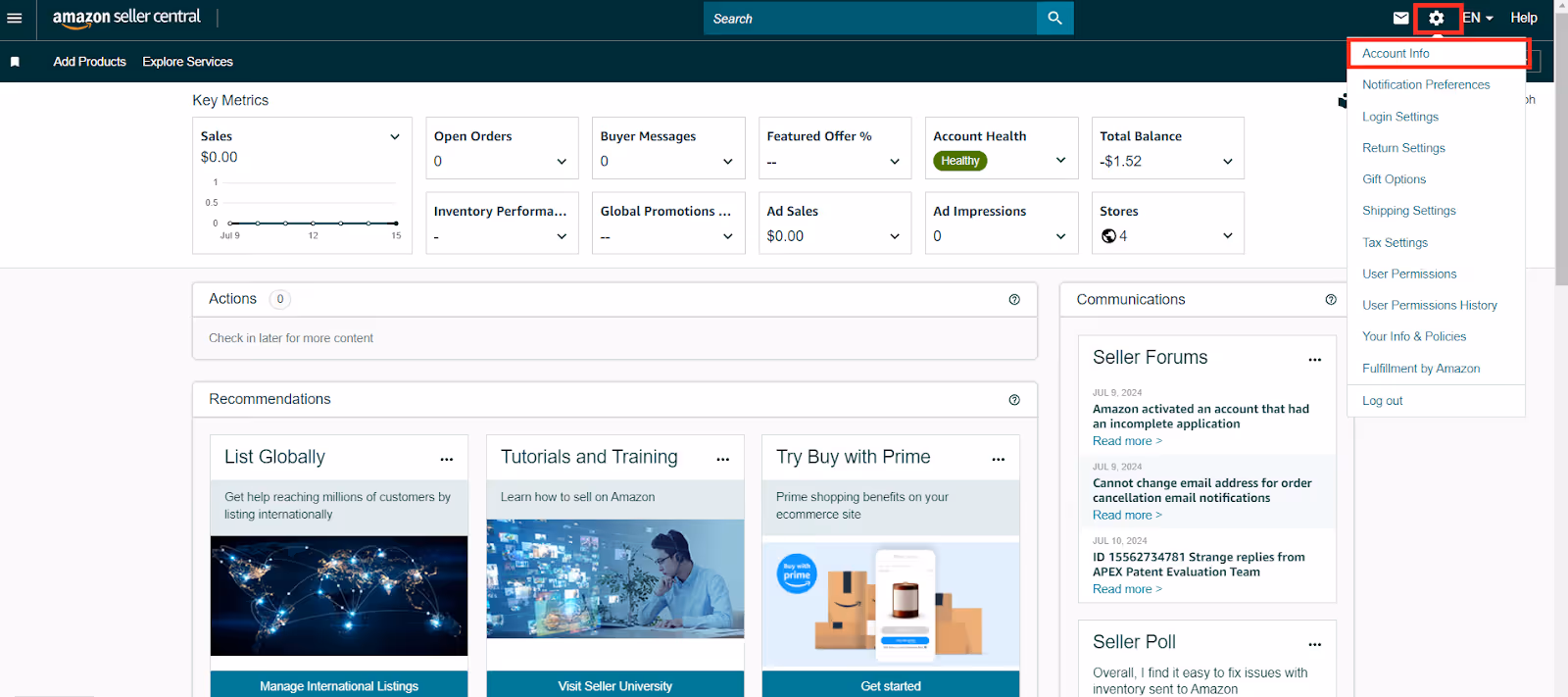The image size is (1568, 697).
Task: Click the Buy with Prime boxes image
Action: (891, 604)
